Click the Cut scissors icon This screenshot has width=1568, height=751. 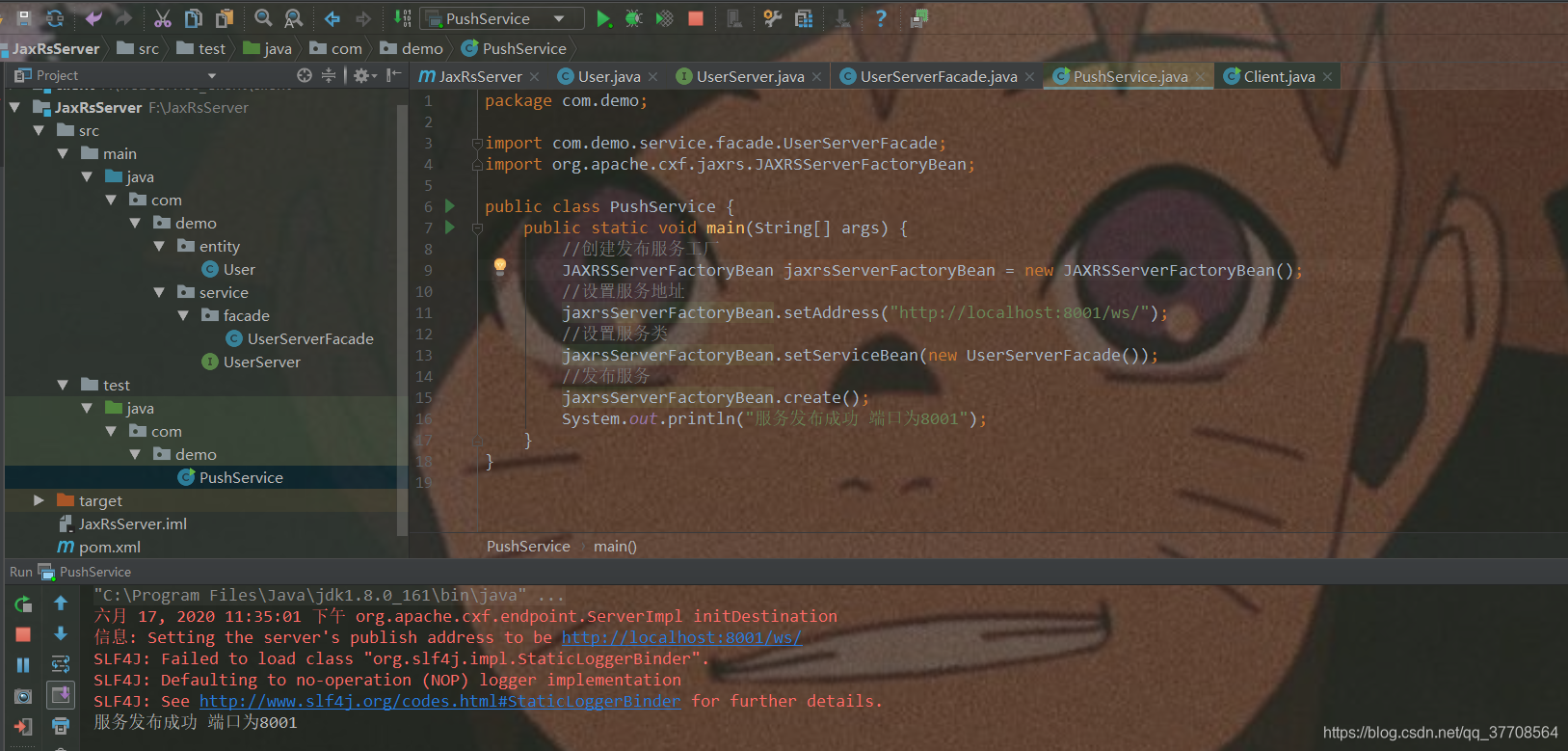point(163,18)
